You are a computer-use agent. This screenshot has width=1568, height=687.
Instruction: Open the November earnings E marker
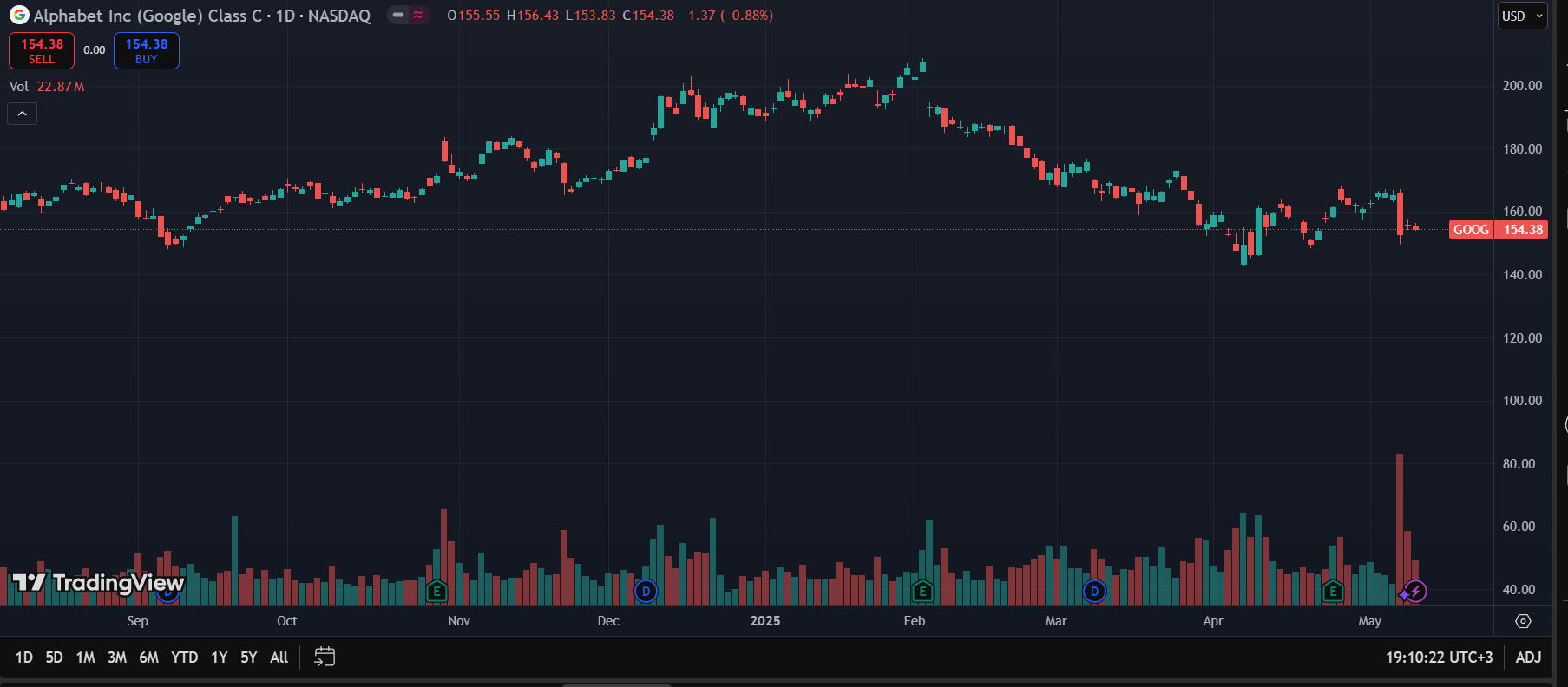[x=436, y=592]
